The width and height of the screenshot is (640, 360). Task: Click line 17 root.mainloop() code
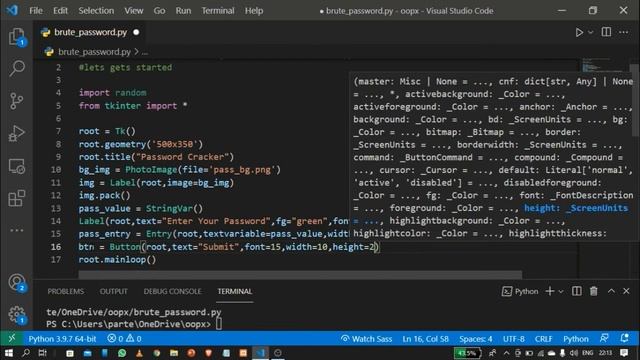tap(117, 260)
